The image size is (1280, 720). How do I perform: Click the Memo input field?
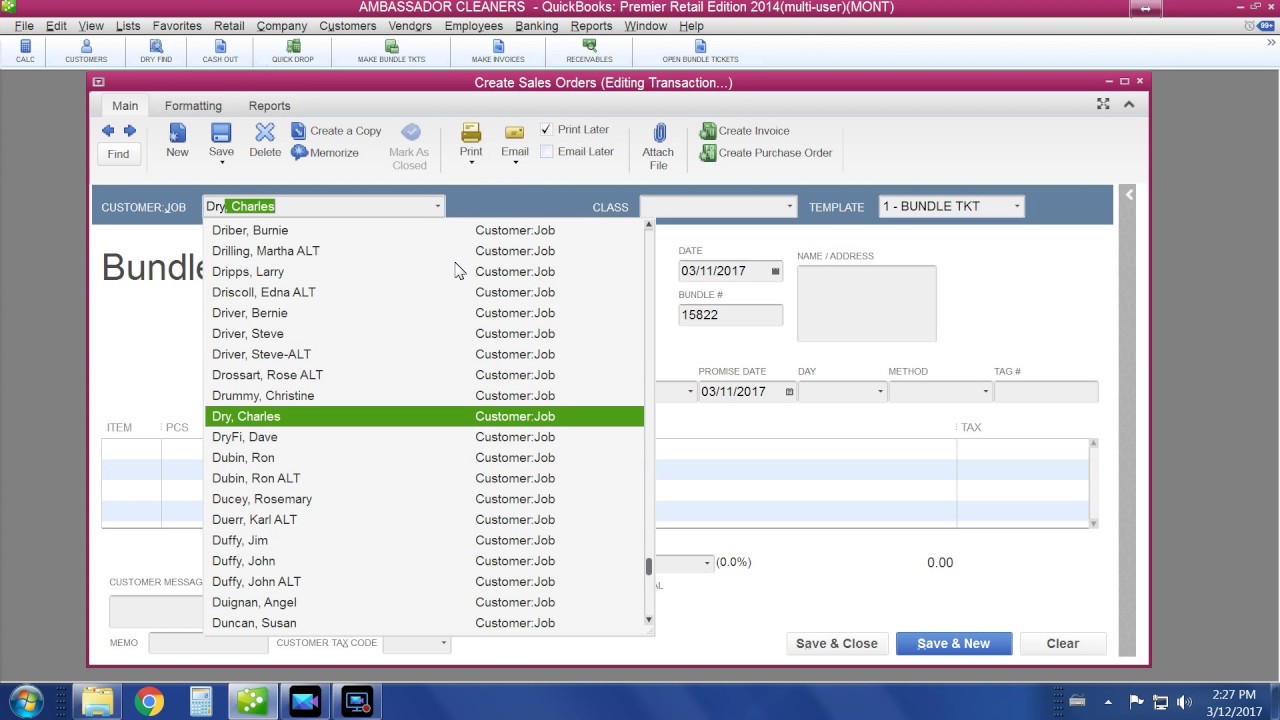[x=208, y=643]
